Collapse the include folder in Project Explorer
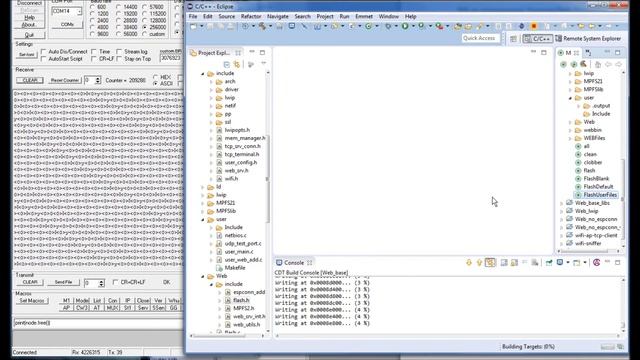This screenshot has width=640, height=360. tap(203, 73)
